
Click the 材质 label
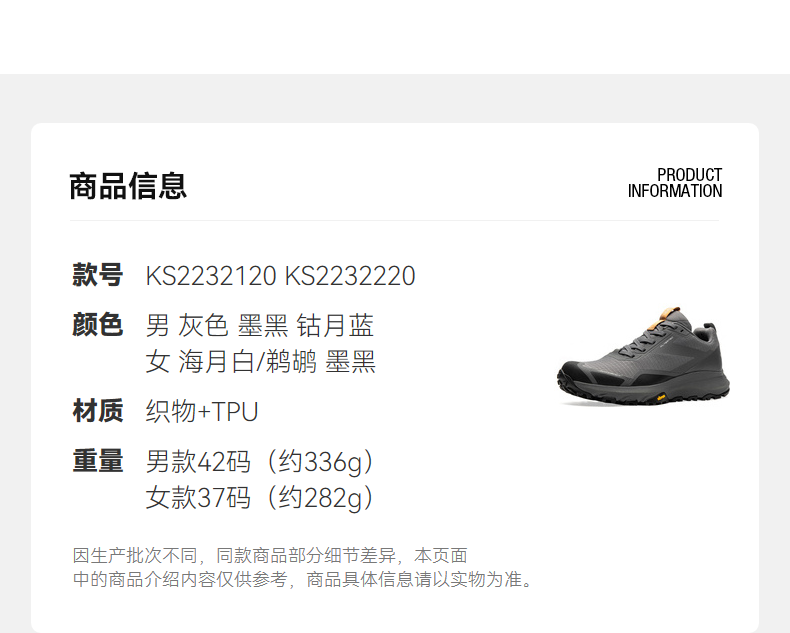coord(97,410)
